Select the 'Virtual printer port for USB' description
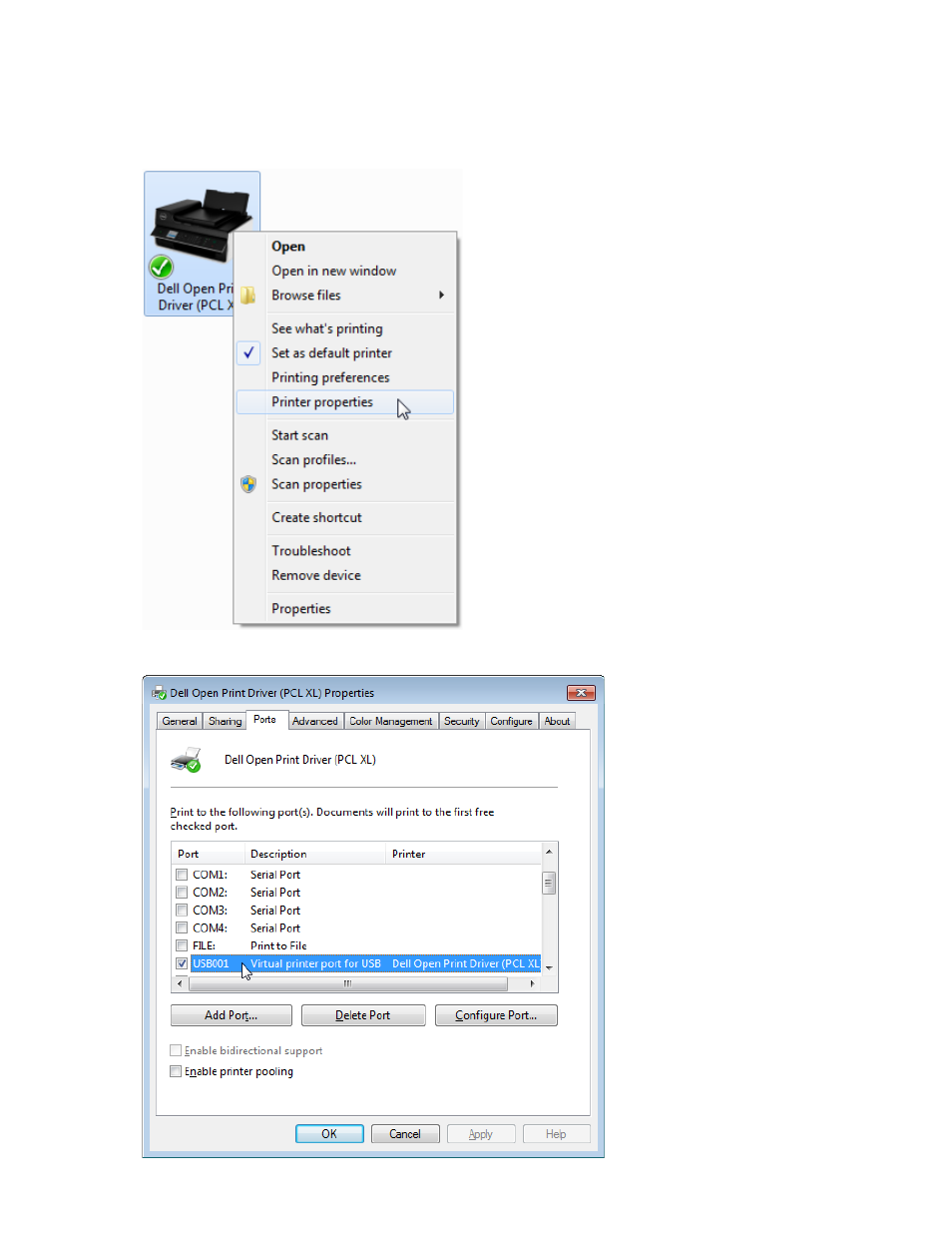Viewport: 952px width, 1233px height. coord(315,963)
